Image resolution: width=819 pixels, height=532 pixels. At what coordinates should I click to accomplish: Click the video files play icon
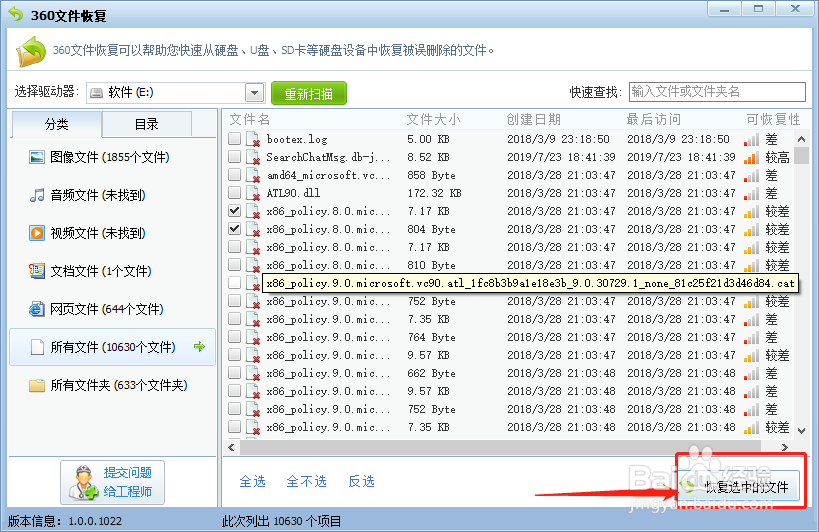[x=37, y=233]
